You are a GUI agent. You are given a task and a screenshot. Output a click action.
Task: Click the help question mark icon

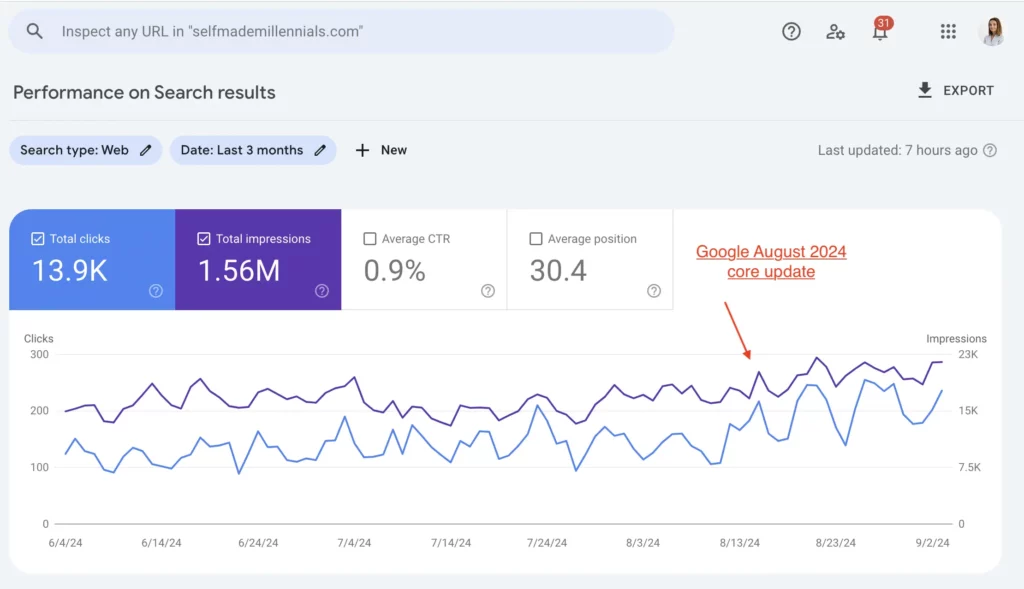tap(790, 31)
